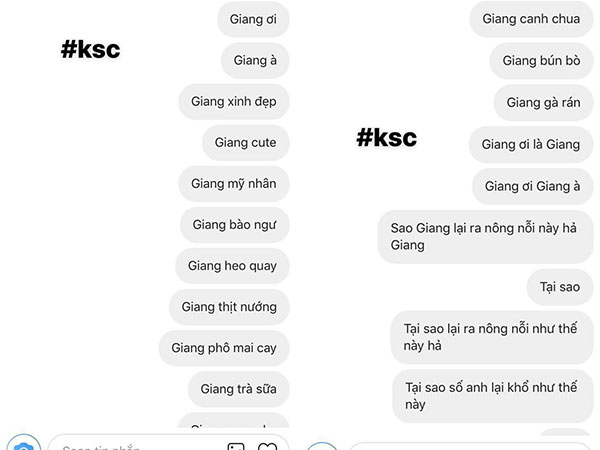The width and height of the screenshot is (600, 450).
Task: Send a heart with the heart icon
Action: click(x=267, y=446)
